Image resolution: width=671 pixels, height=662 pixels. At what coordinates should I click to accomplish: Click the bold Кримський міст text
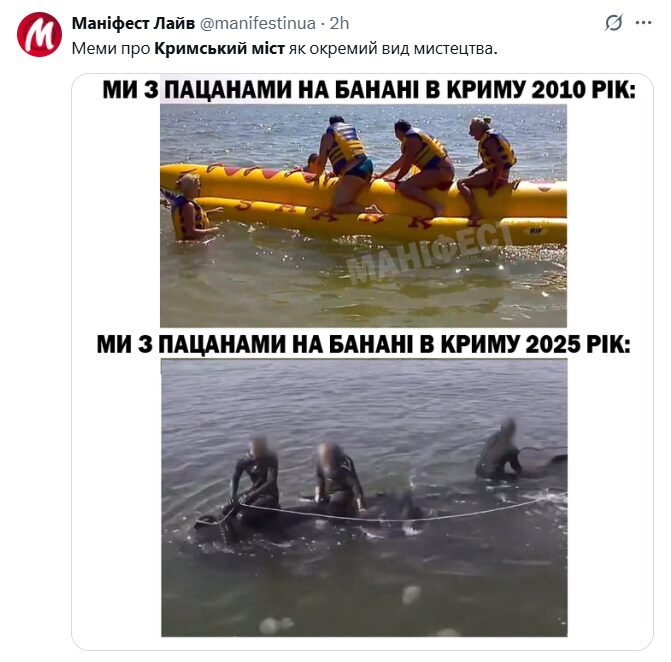pyautogui.click(x=219, y=49)
